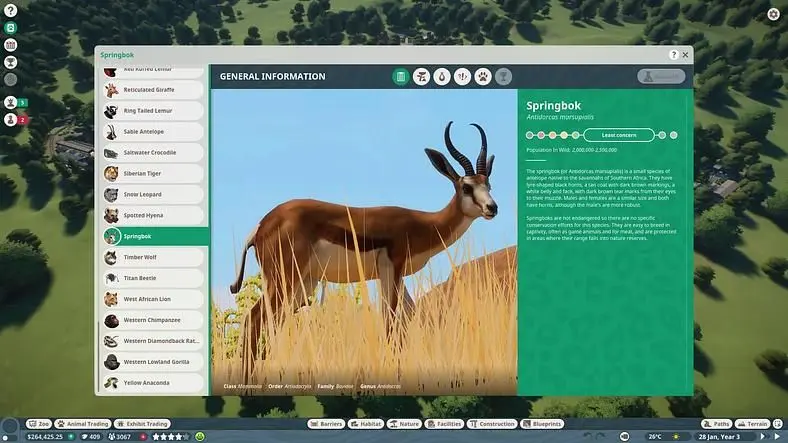This screenshot has height=443, width=788.
Task: Open the trophy icon in left sidebar
Action: 10,62
